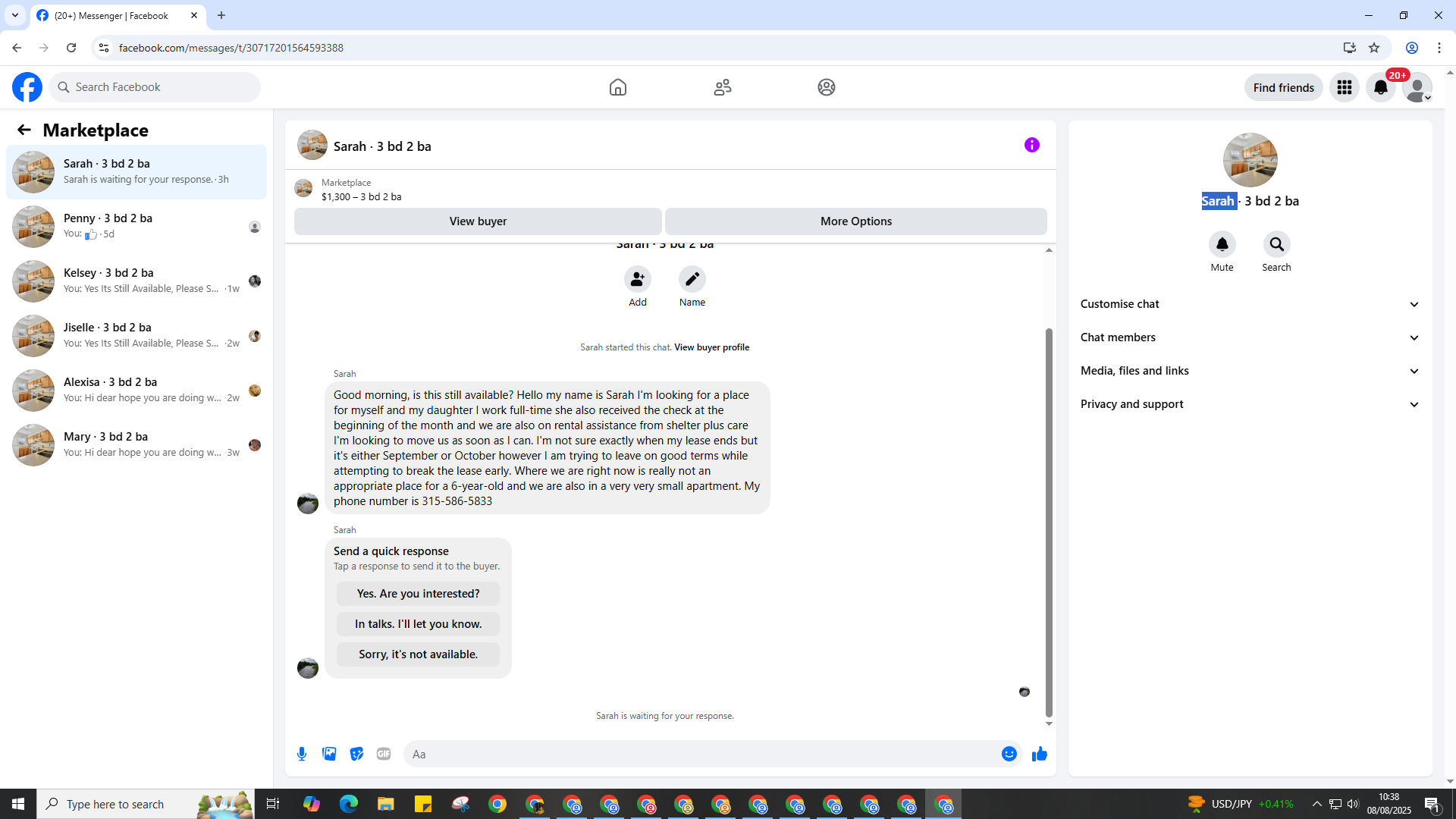Open the sticker picker icon
This screenshot has height=819, width=1456.
click(x=356, y=754)
